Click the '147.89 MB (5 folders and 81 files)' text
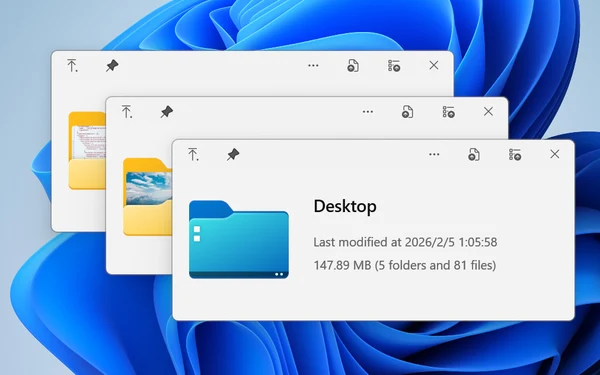This screenshot has width=600, height=375. [x=405, y=265]
